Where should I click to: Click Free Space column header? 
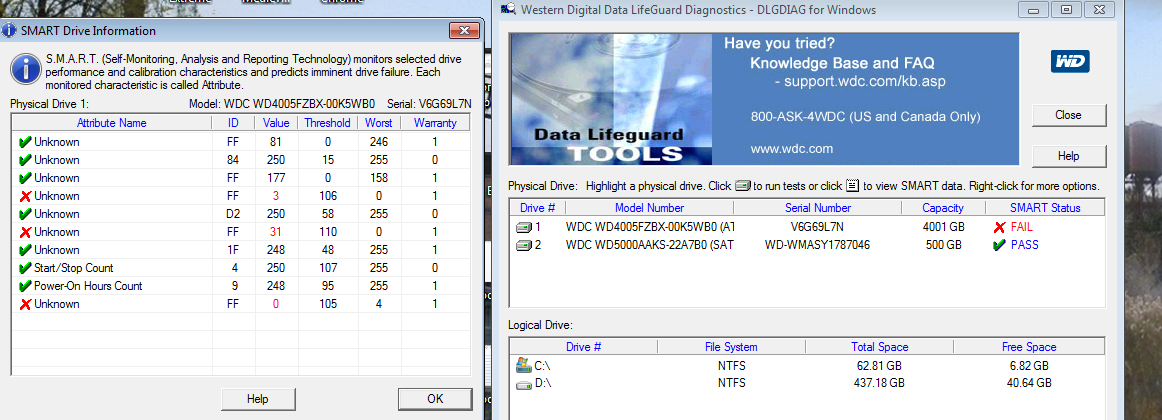1029,347
